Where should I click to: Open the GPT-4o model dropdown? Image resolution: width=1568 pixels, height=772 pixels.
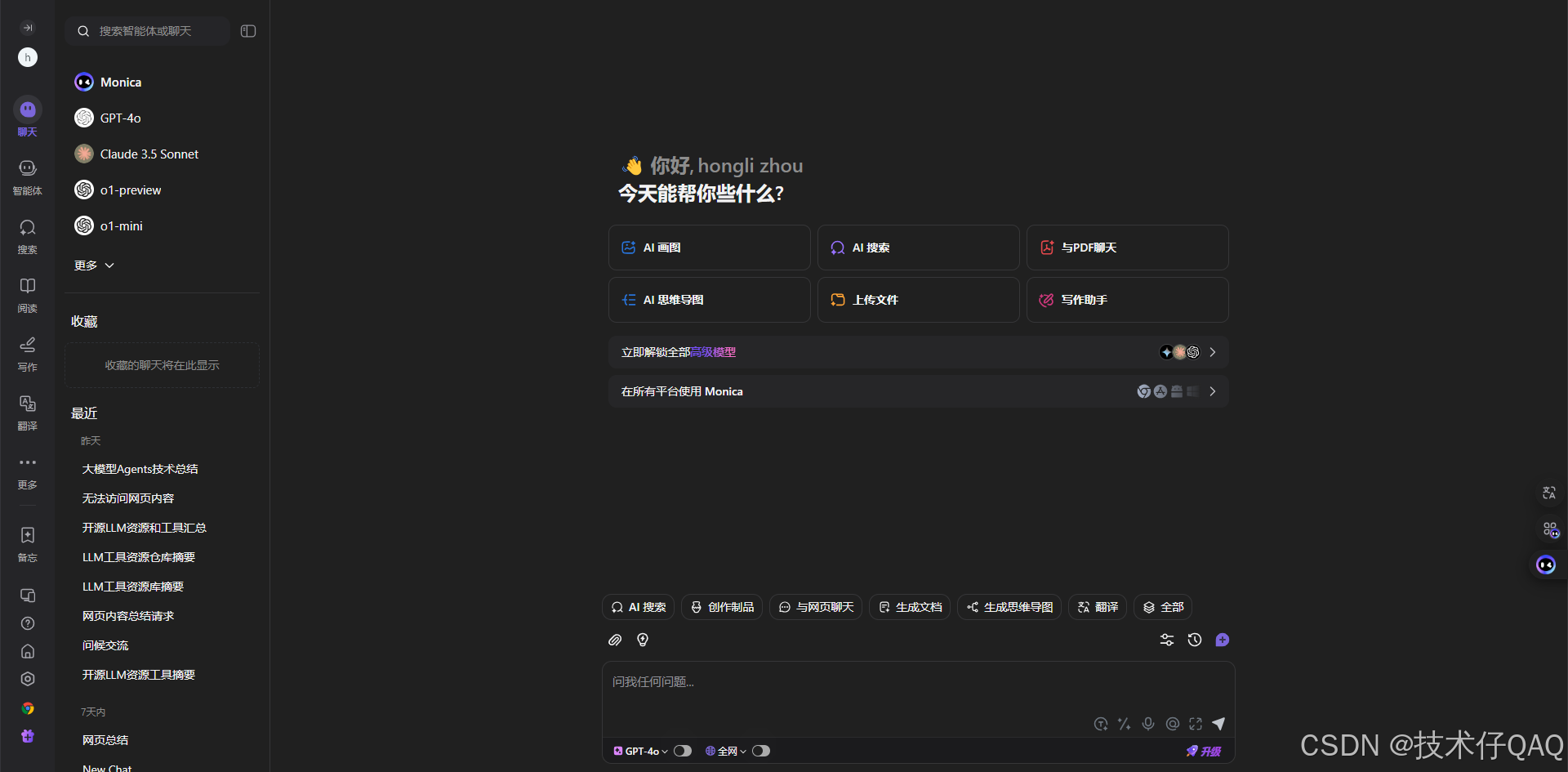click(641, 751)
